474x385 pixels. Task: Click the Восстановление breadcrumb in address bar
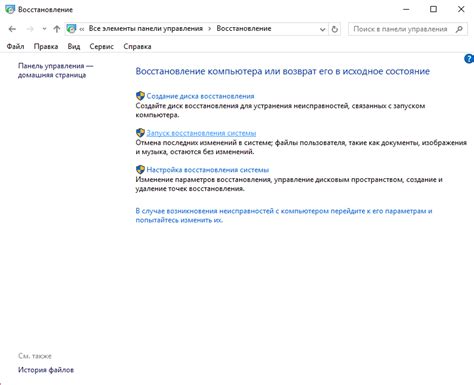244,29
